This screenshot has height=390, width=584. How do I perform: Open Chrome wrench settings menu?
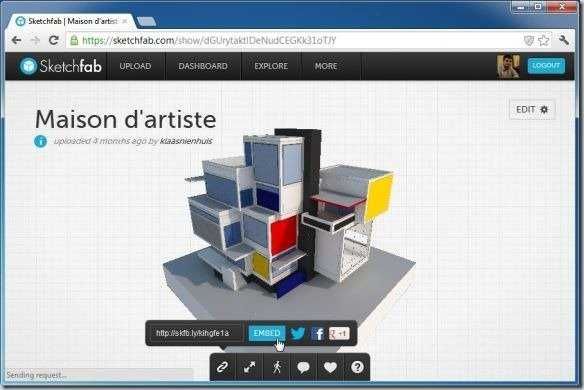coord(564,40)
